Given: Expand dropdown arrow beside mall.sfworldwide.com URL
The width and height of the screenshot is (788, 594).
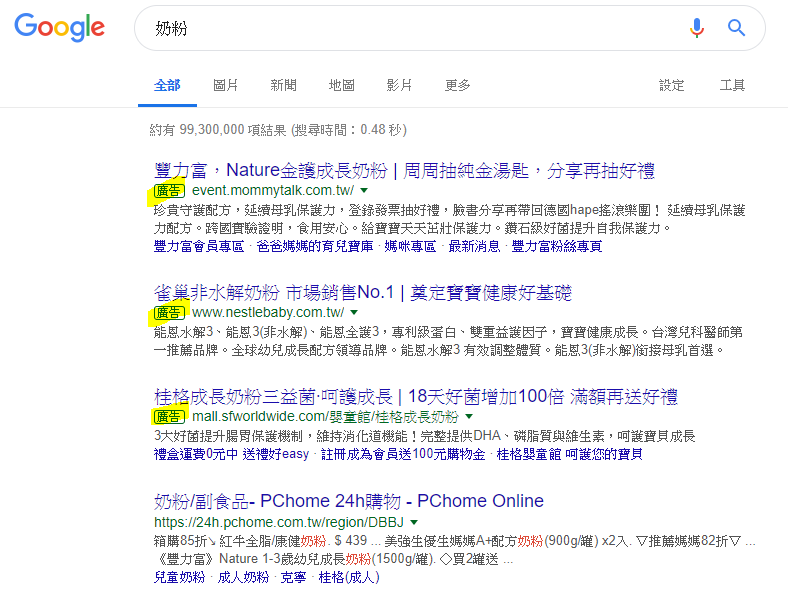Looking at the screenshot, I should (469, 417).
